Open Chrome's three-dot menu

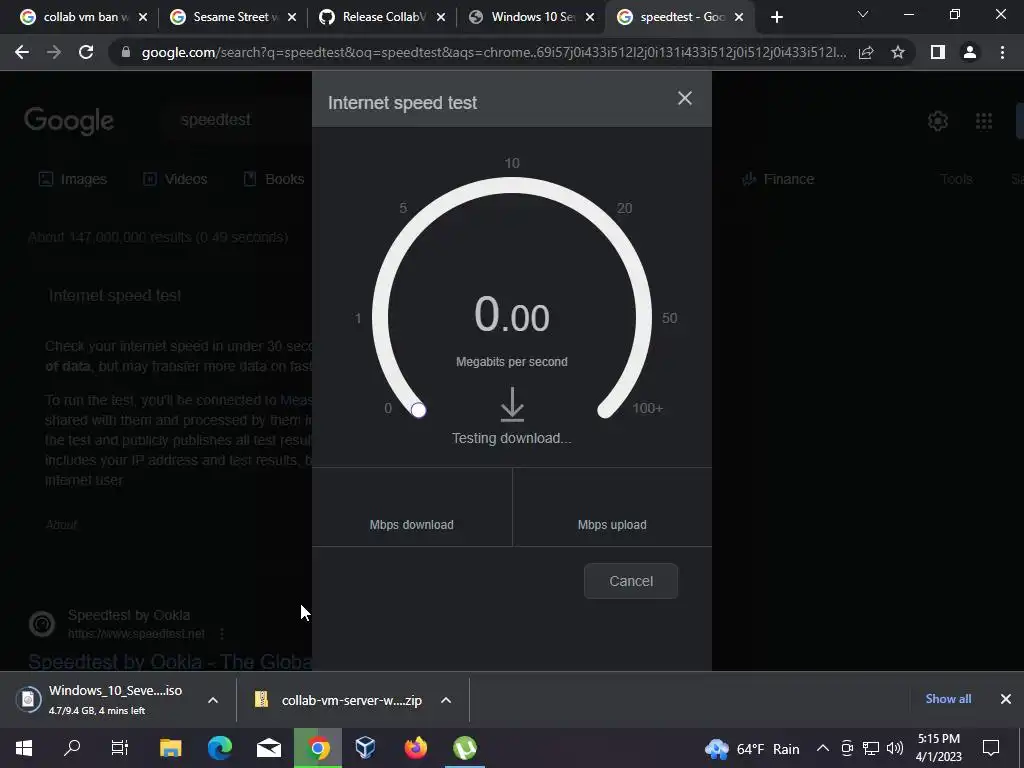1002,52
